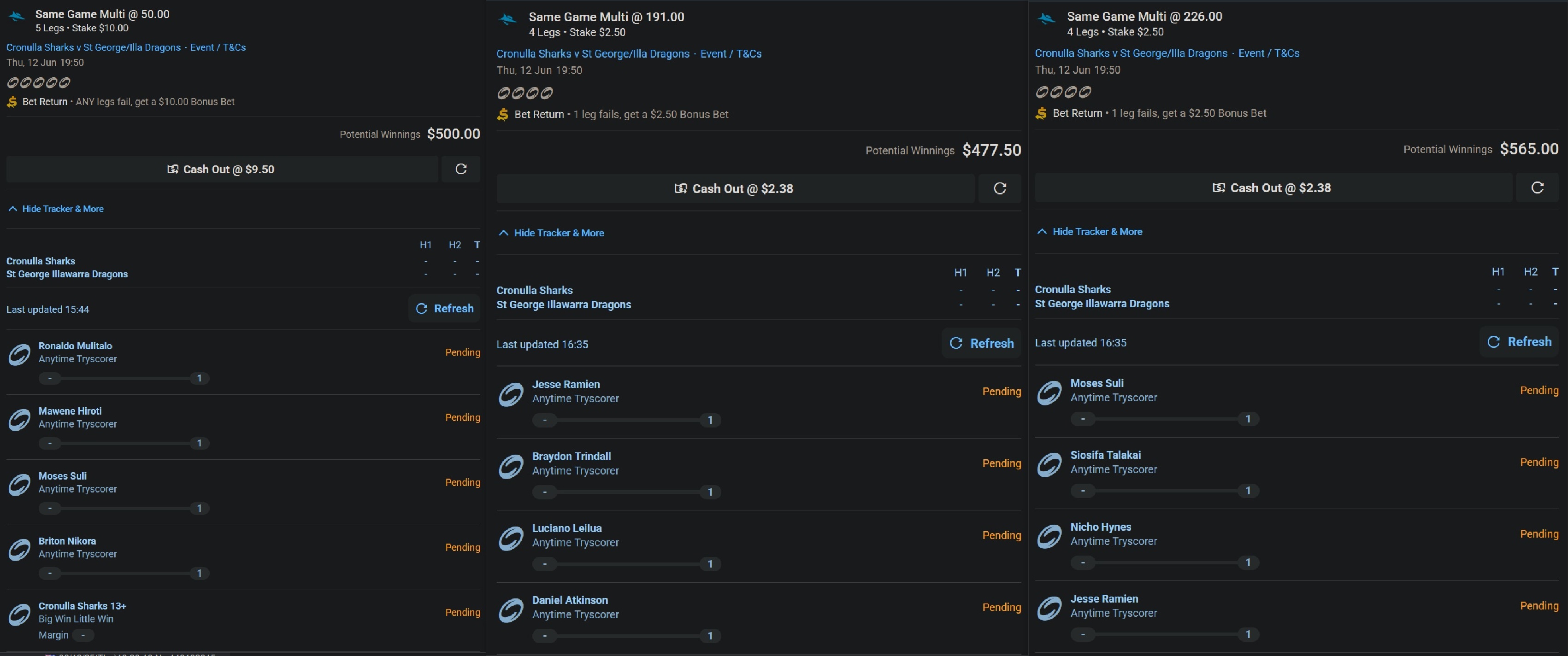Open Event / T&Cs link in the 191.00 multi
This screenshot has width=1568, height=656.
pos(731,53)
